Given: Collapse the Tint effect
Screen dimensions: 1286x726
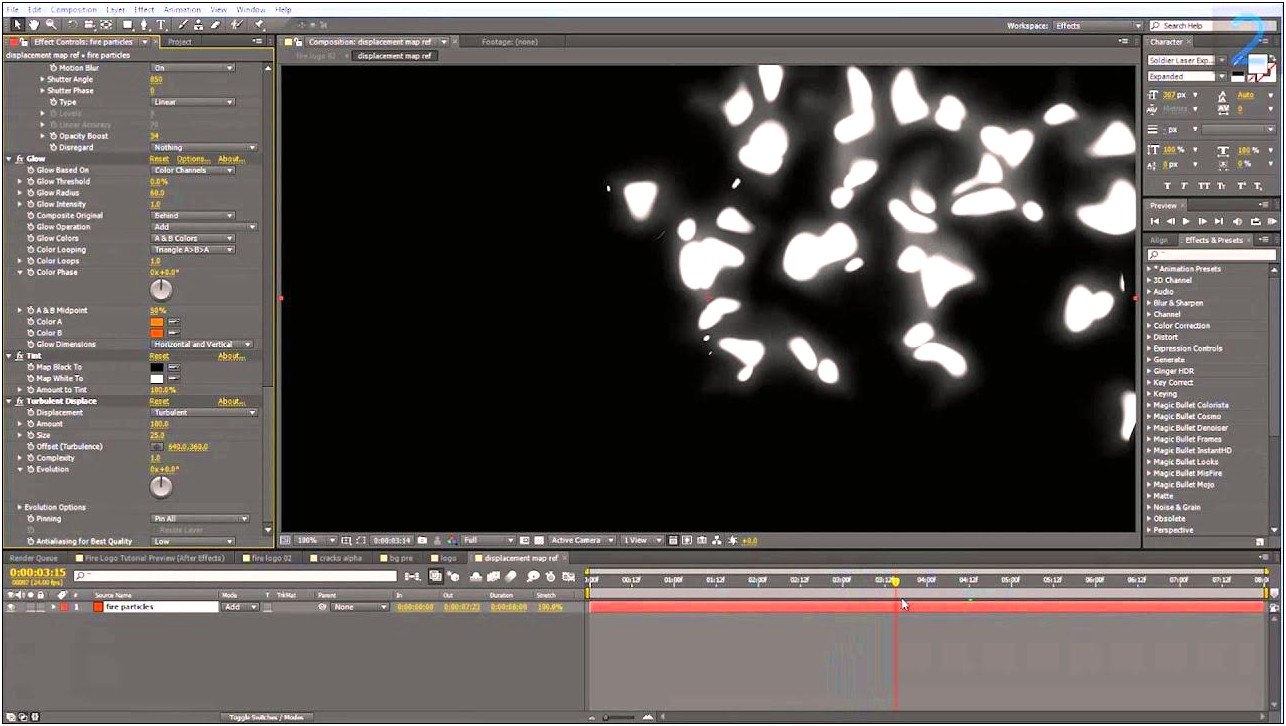Looking at the screenshot, I should coord(9,356).
